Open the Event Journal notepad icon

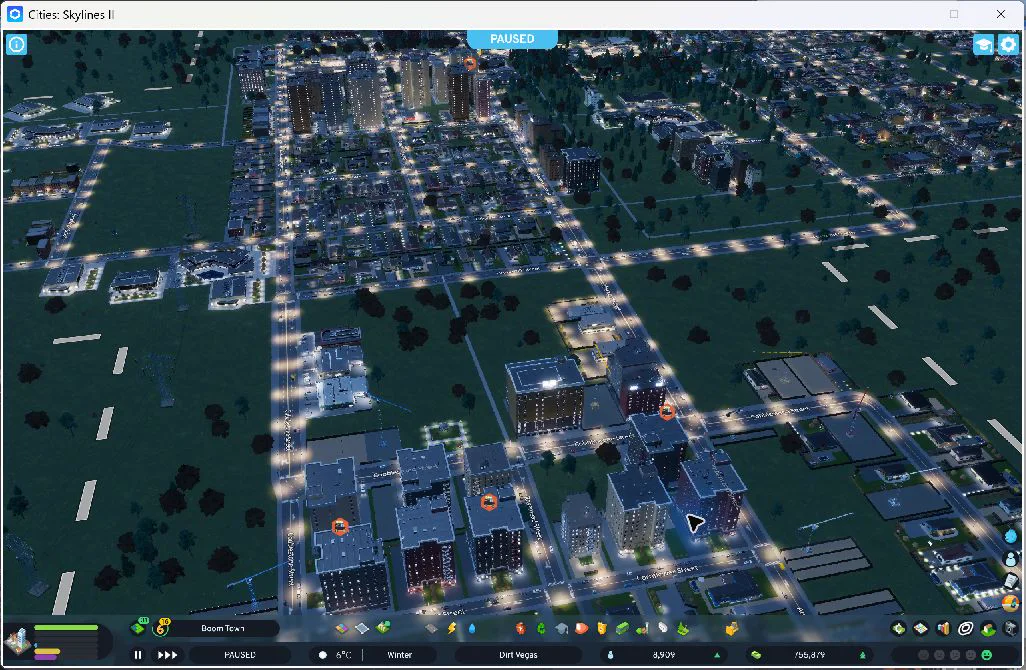point(1012,580)
